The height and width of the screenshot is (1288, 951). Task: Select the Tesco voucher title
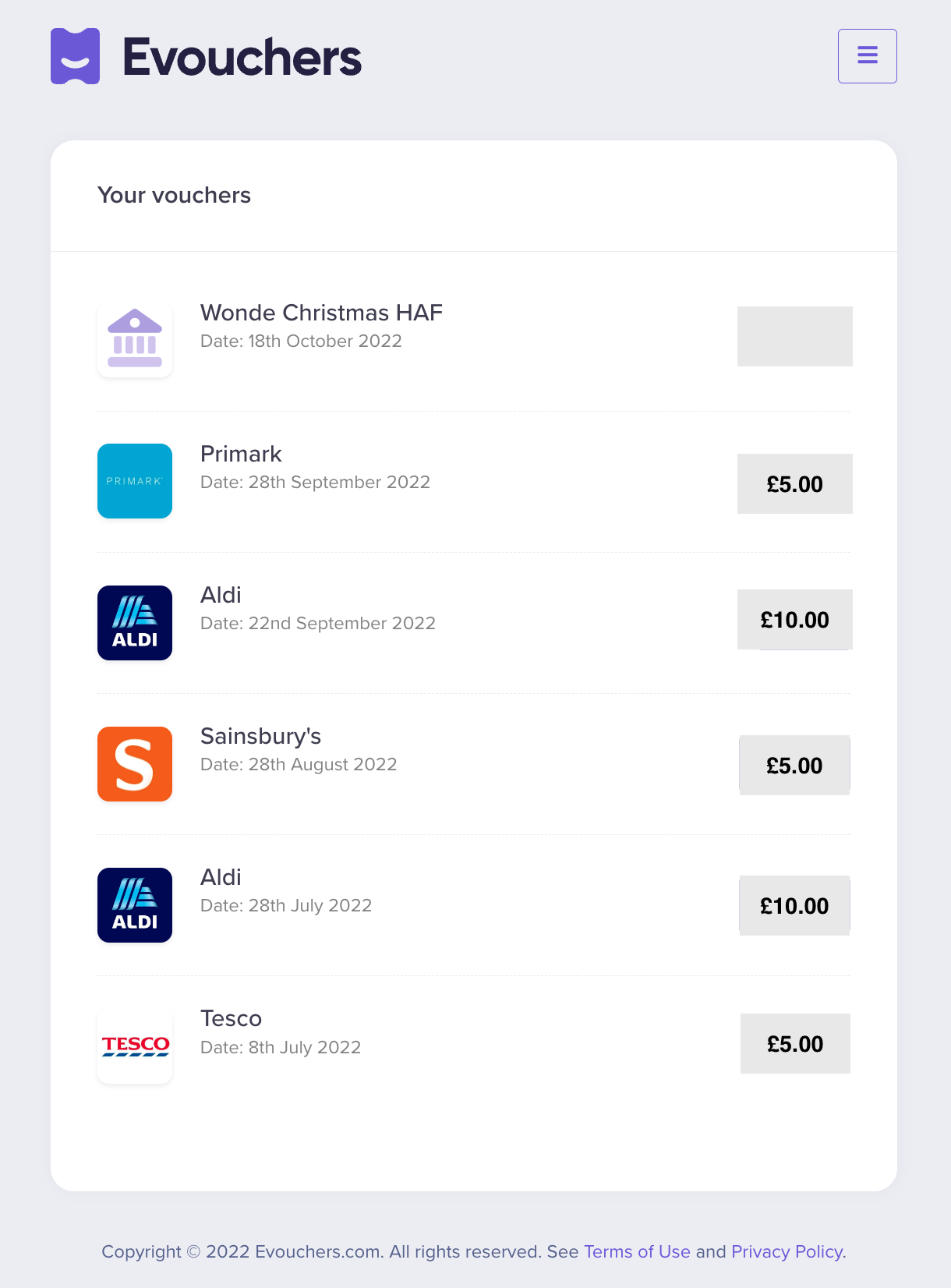pyautogui.click(x=231, y=1018)
